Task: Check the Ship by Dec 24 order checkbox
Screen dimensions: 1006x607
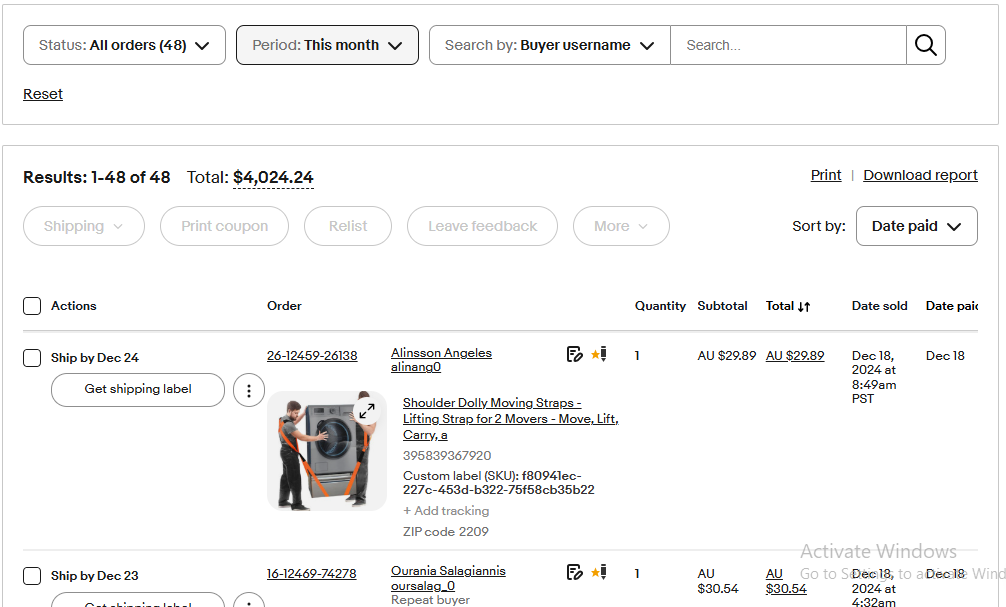Action: click(32, 358)
